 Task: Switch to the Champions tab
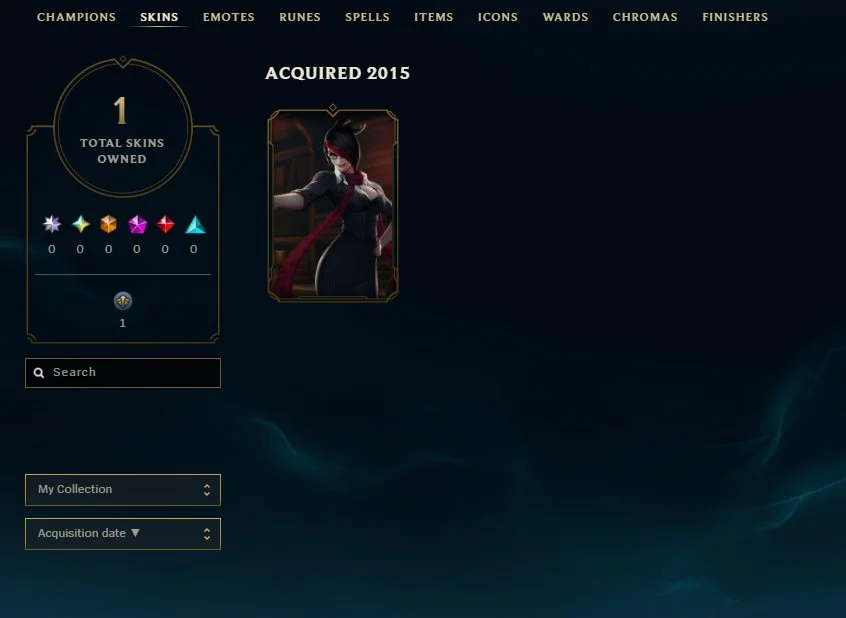[x=76, y=17]
